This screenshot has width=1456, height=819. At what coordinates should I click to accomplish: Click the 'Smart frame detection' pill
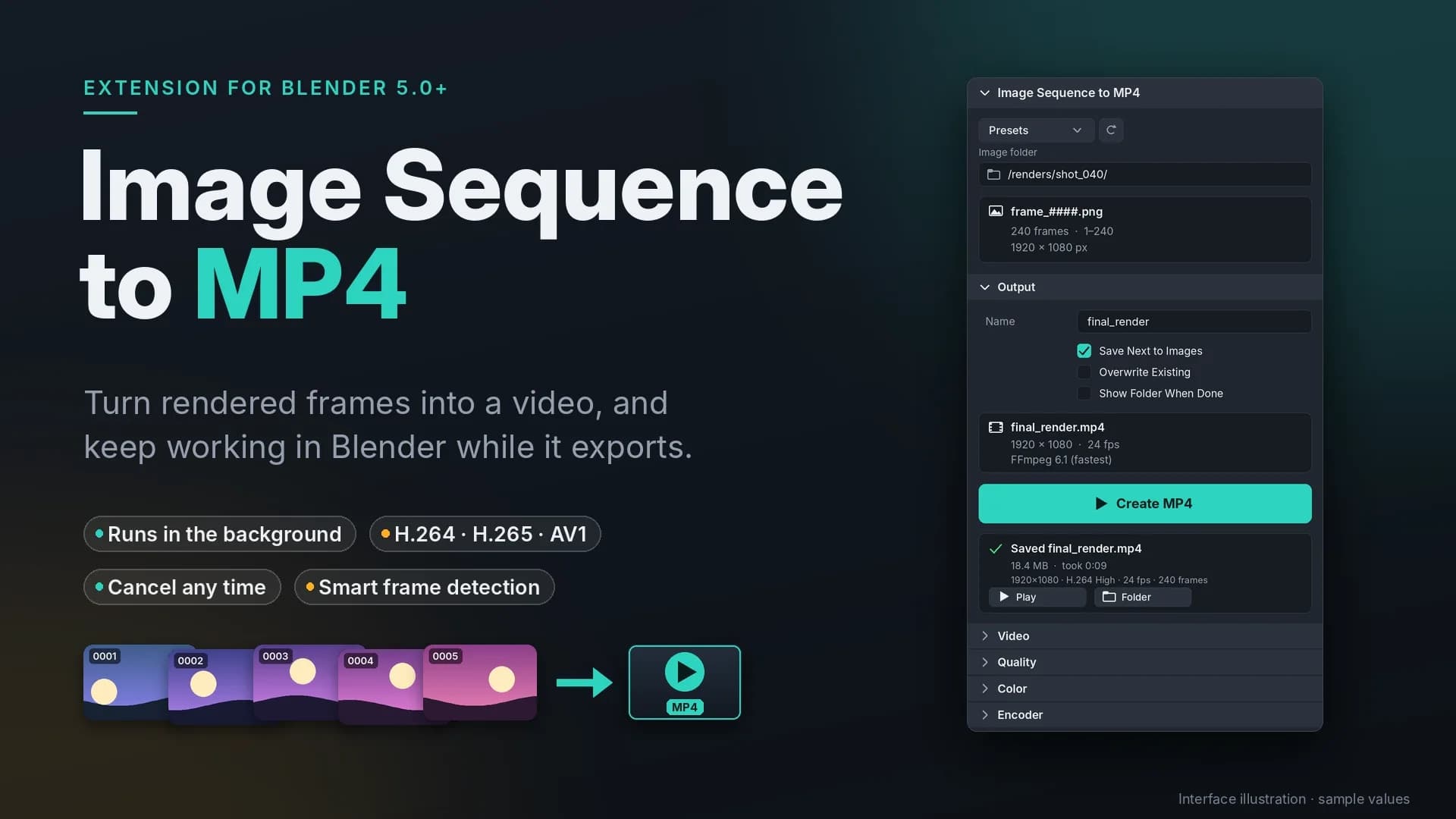click(425, 587)
